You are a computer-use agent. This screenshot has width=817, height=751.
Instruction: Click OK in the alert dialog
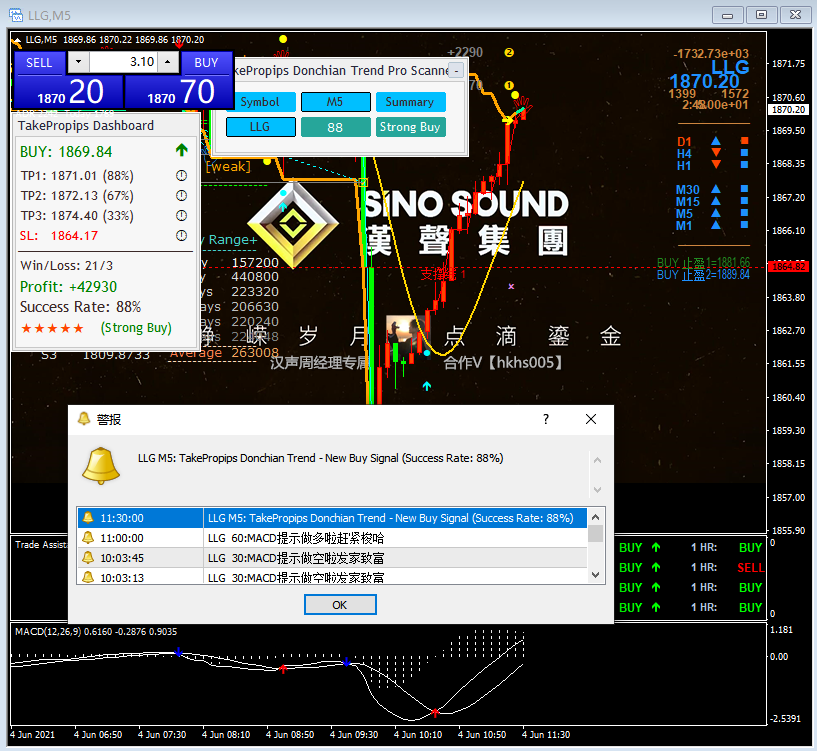coord(340,605)
